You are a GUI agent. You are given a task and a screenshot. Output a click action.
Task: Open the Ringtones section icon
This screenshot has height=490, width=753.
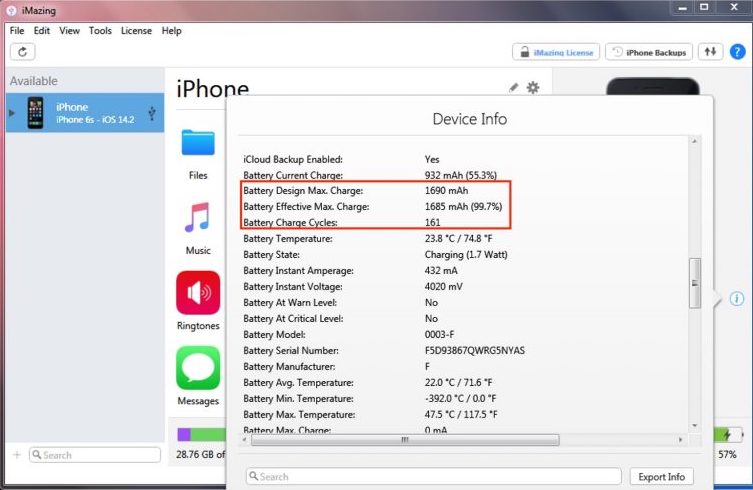(x=198, y=293)
